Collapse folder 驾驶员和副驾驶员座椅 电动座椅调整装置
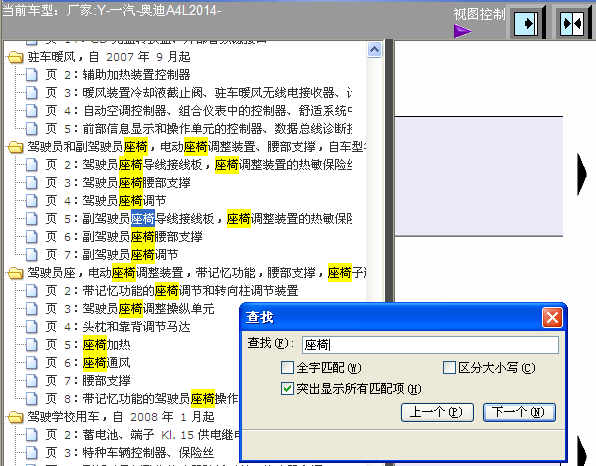596x466 pixels. click(15, 147)
